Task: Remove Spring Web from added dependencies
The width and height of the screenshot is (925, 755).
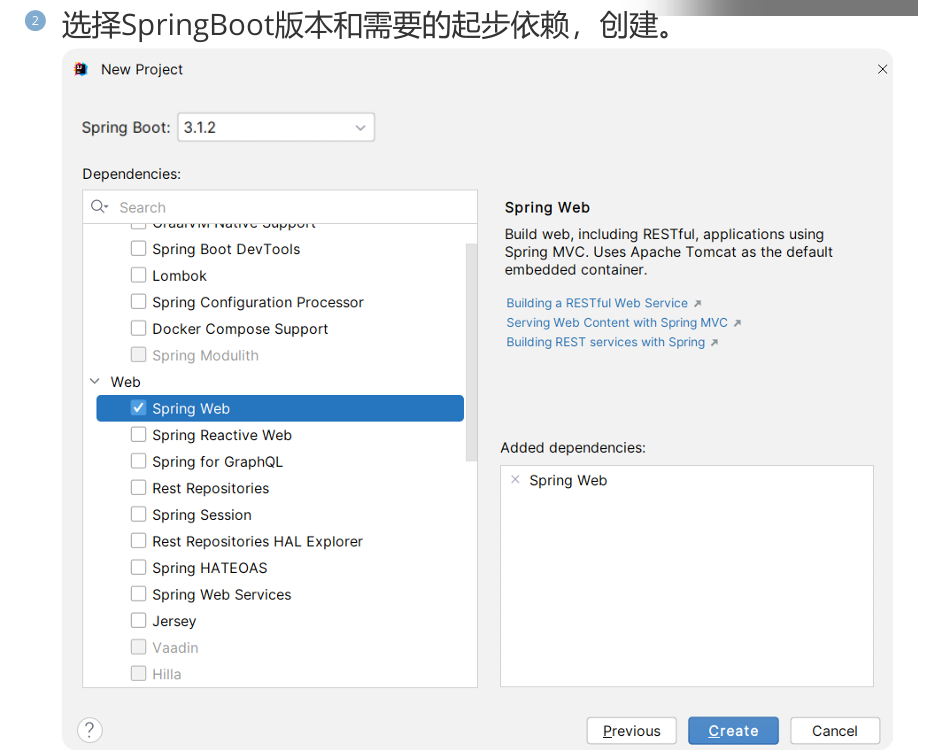Action: pyautogui.click(x=515, y=480)
